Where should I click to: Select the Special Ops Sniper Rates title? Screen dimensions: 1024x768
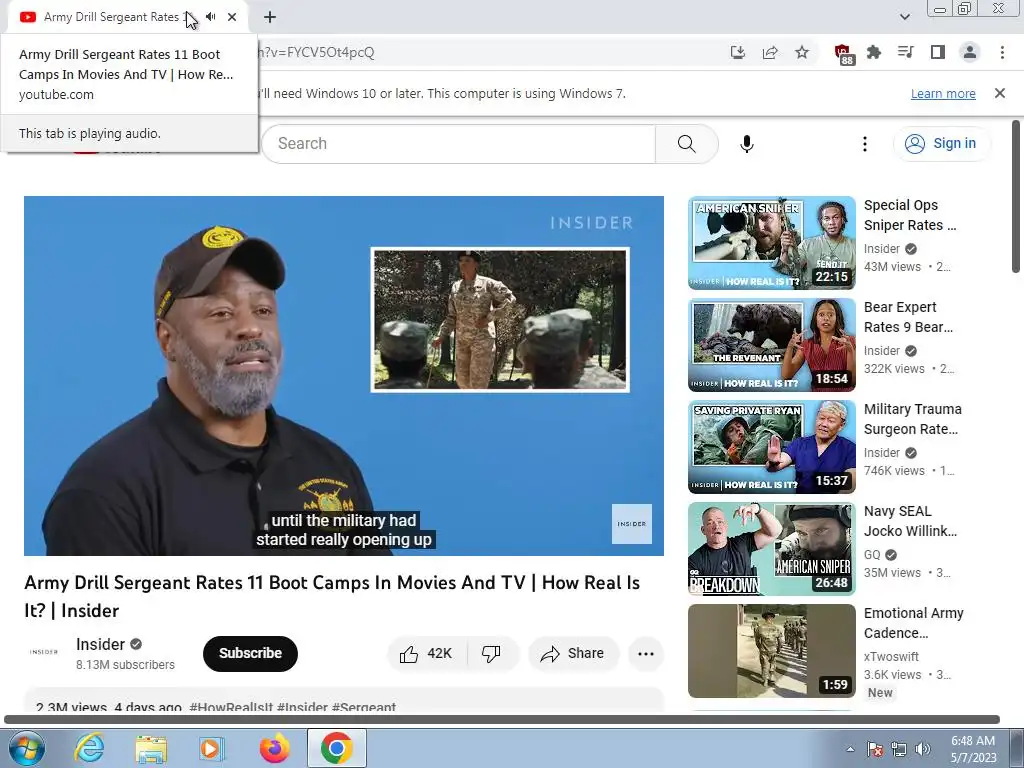pyautogui.click(x=910, y=215)
